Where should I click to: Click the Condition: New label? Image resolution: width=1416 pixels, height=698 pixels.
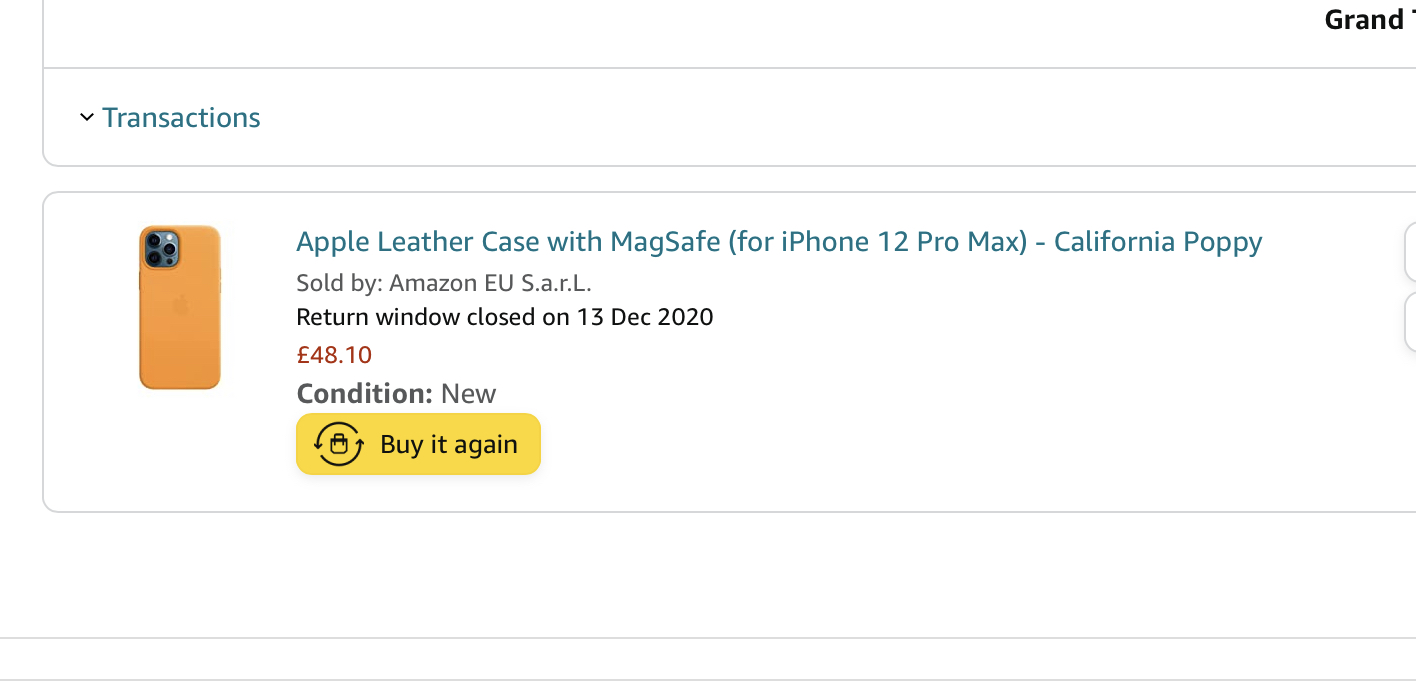(x=396, y=393)
